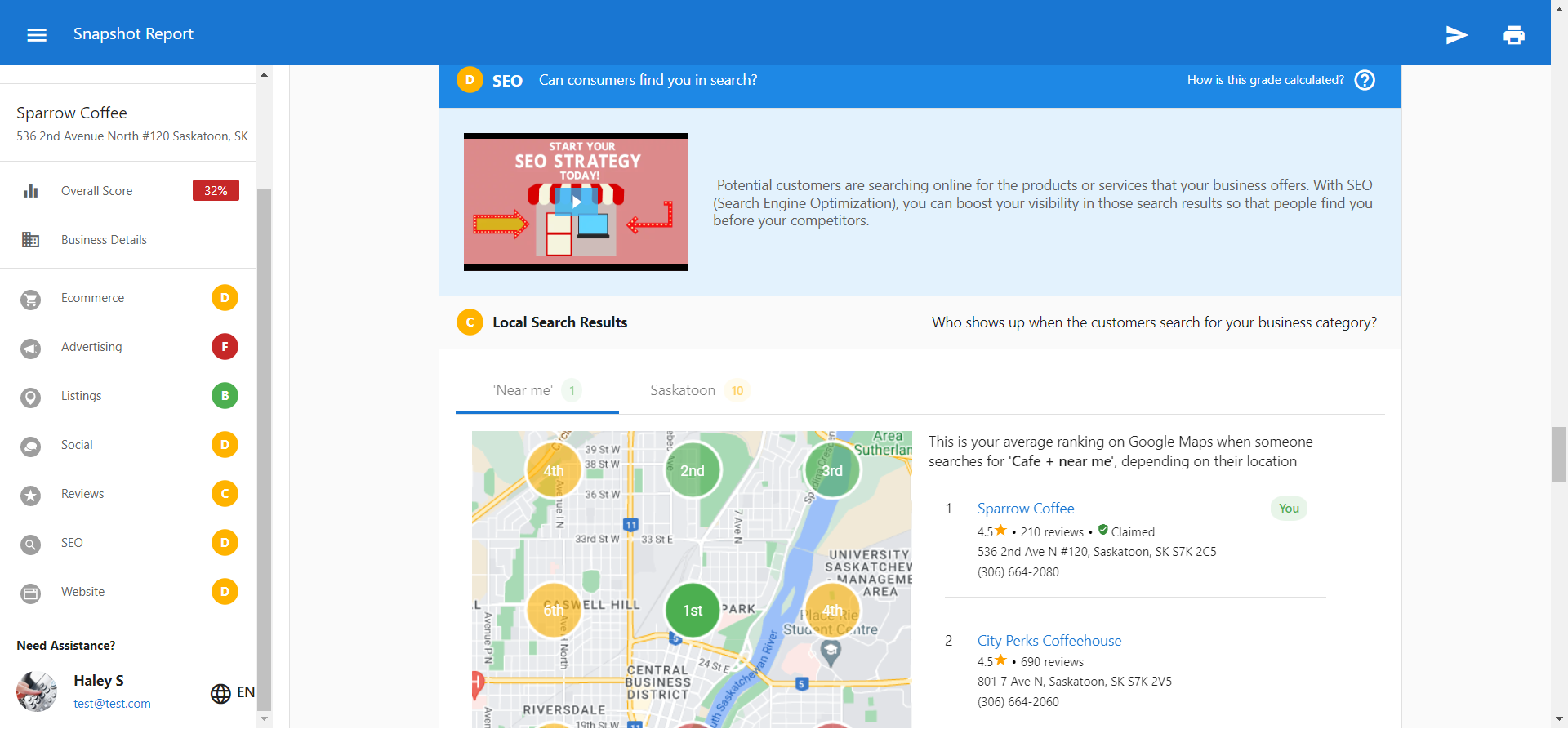
Task: Click 'How is this grade calculated?' link
Action: click(1265, 80)
